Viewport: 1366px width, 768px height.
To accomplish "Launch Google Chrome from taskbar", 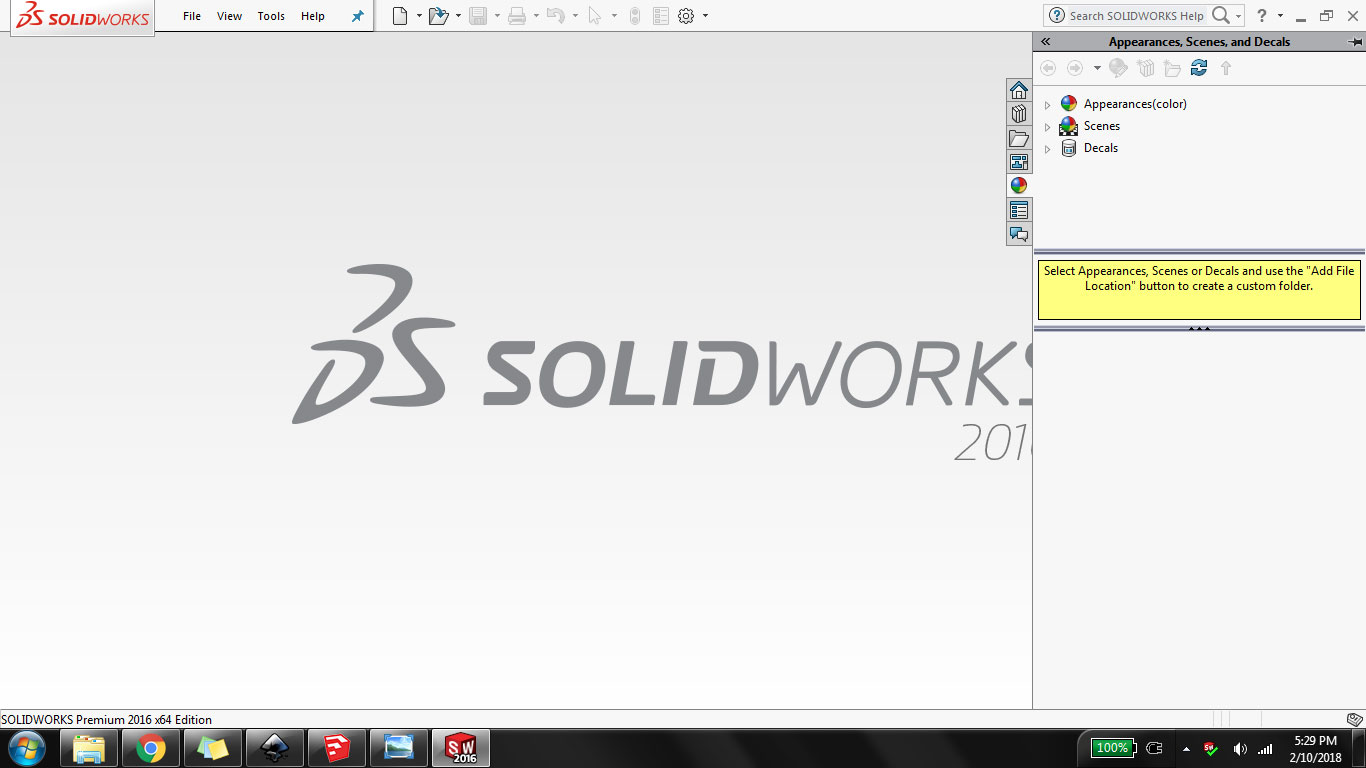I will (x=151, y=748).
